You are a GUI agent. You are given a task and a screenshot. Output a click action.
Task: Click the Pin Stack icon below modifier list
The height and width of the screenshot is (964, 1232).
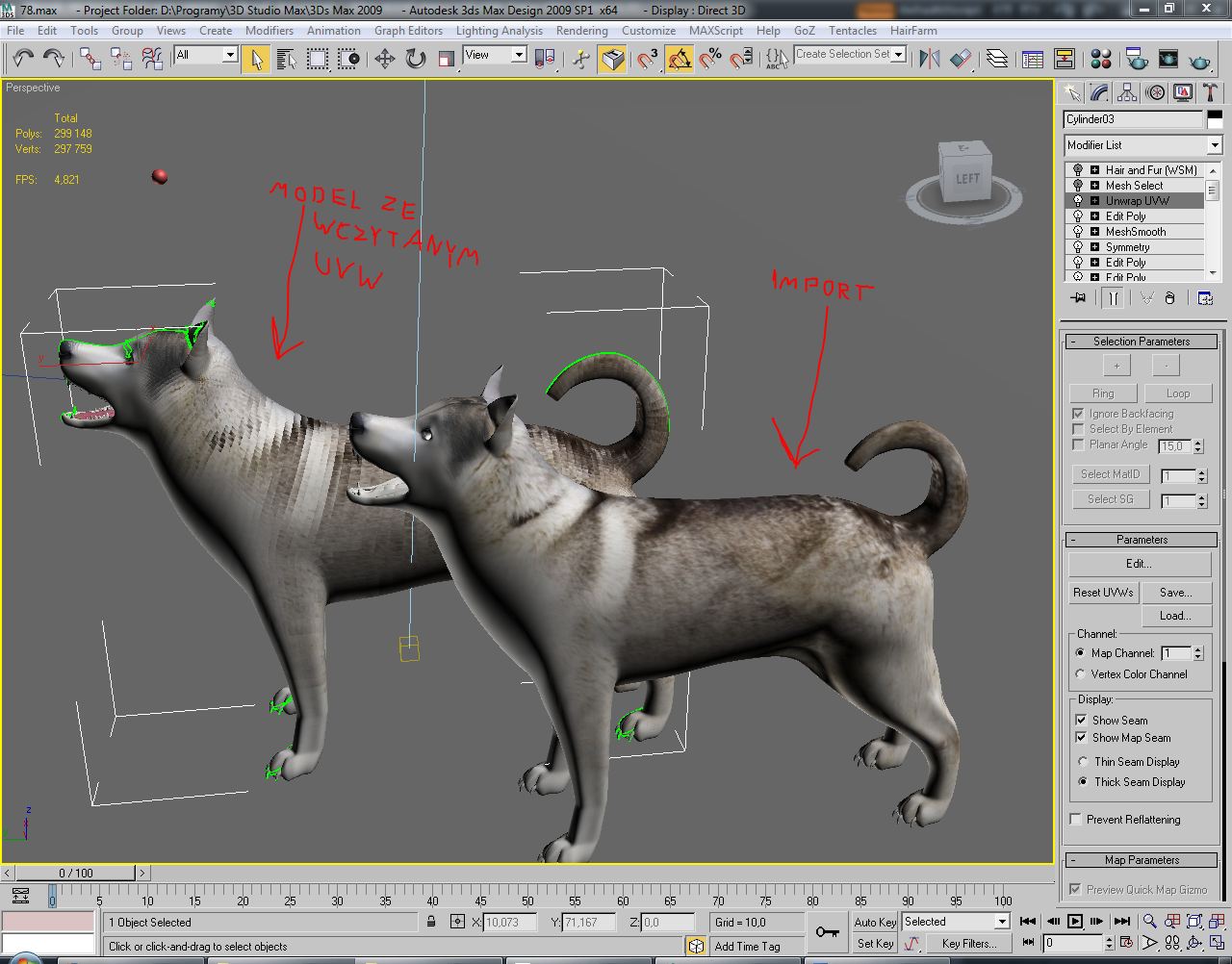(x=1078, y=298)
